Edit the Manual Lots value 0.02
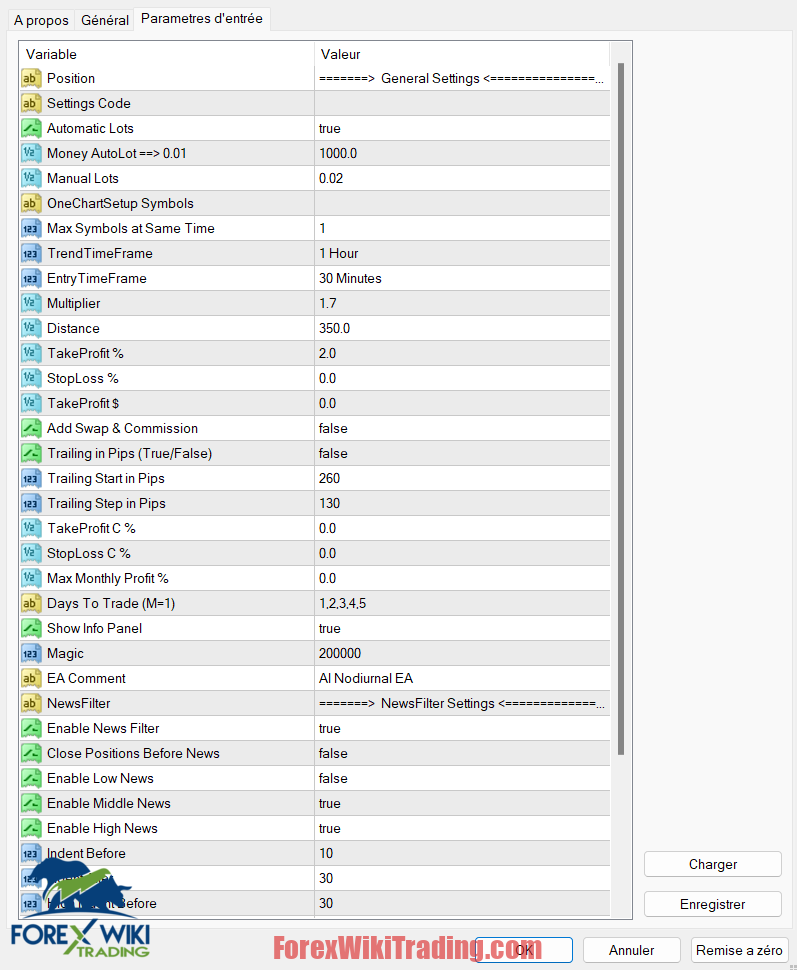Screen dimensions: 797x970 462,178
